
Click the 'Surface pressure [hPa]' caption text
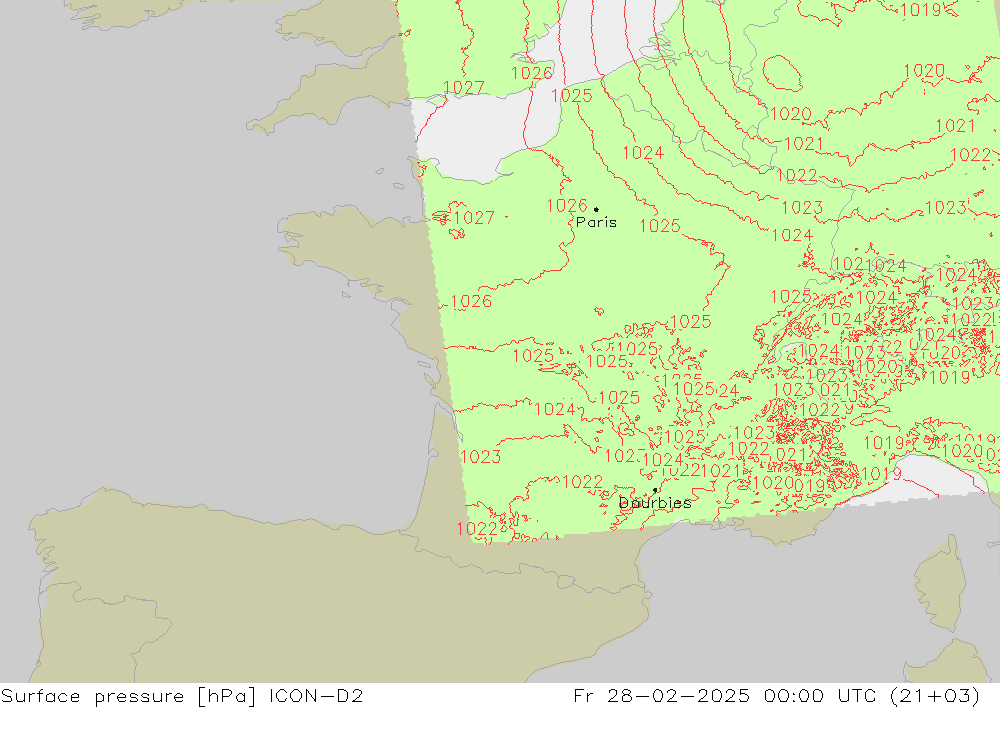coord(128,696)
